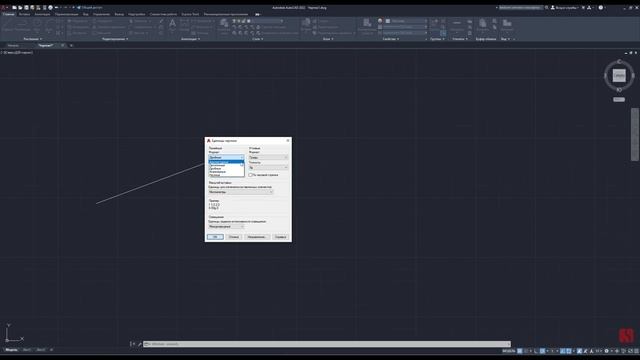Choose Десятичные in the open format list
640x360 pixels.
226,165
